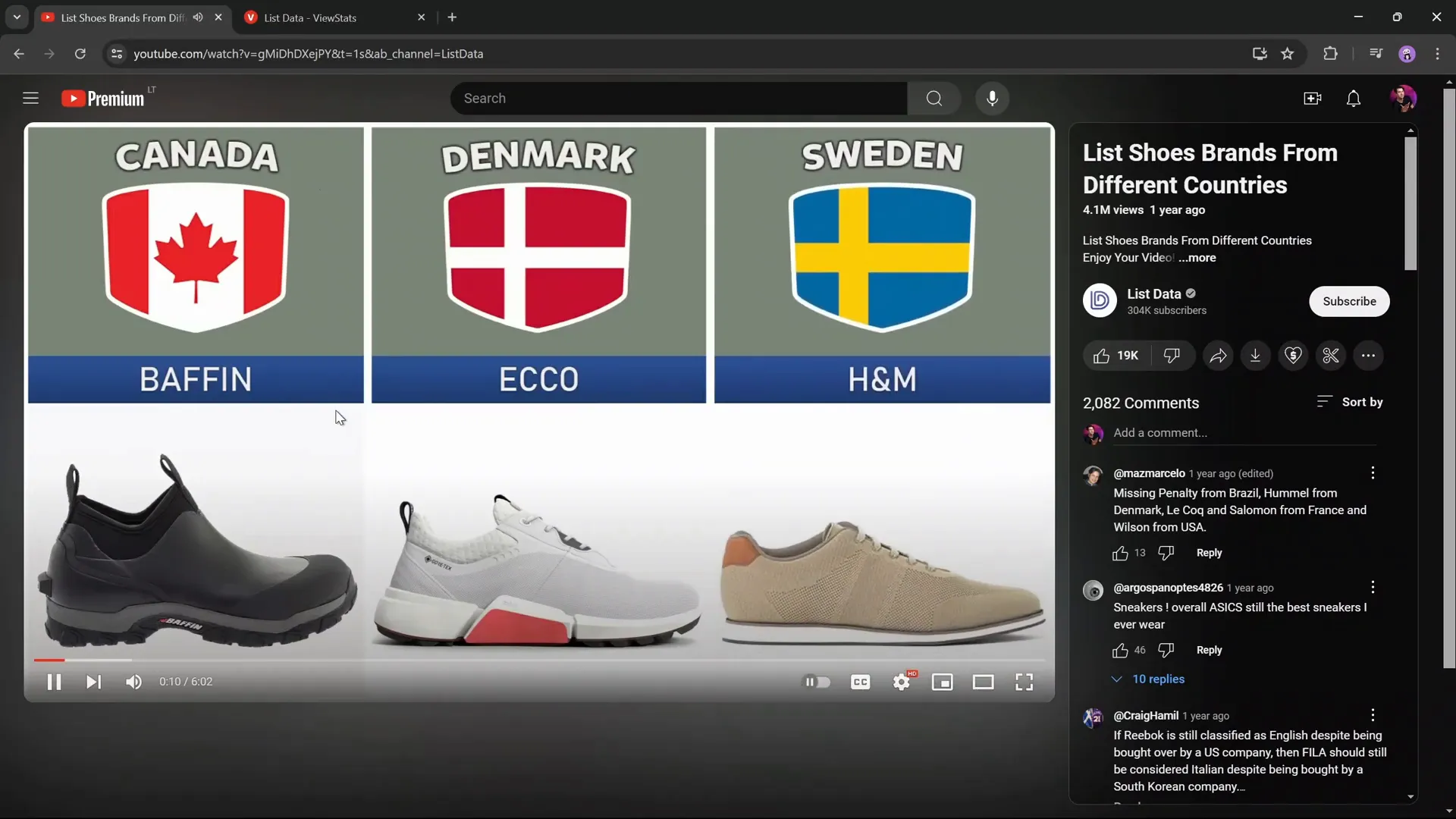Screen dimensions: 1456x819
Task: Open the notifications bell
Action: click(1354, 99)
